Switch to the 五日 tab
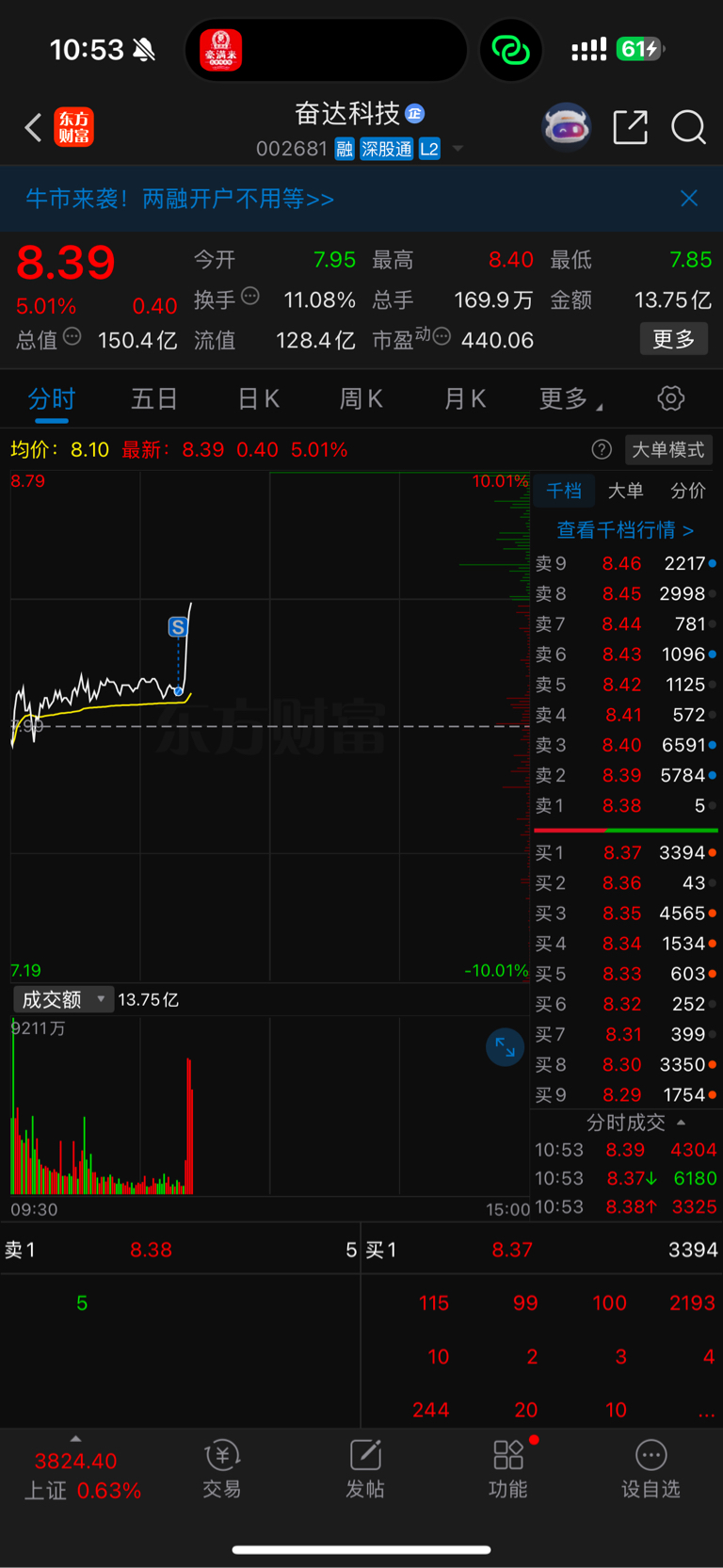Screen dimensions: 723x1568 tap(154, 399)
